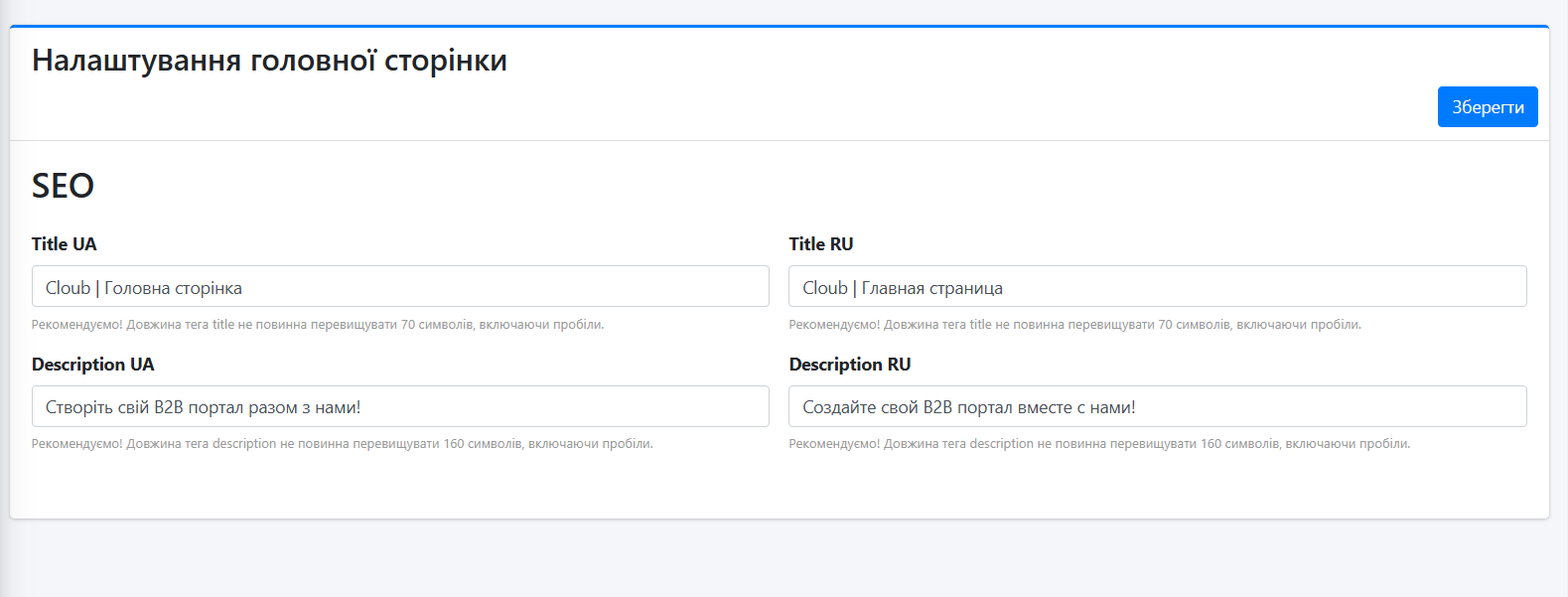The image size is (1568, 597).
Task: Click the Title UA field label
Action: [x=65, y=244]
